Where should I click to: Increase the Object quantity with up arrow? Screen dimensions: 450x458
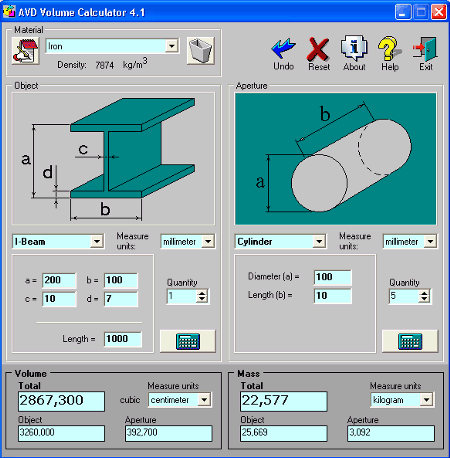(202, 293)
